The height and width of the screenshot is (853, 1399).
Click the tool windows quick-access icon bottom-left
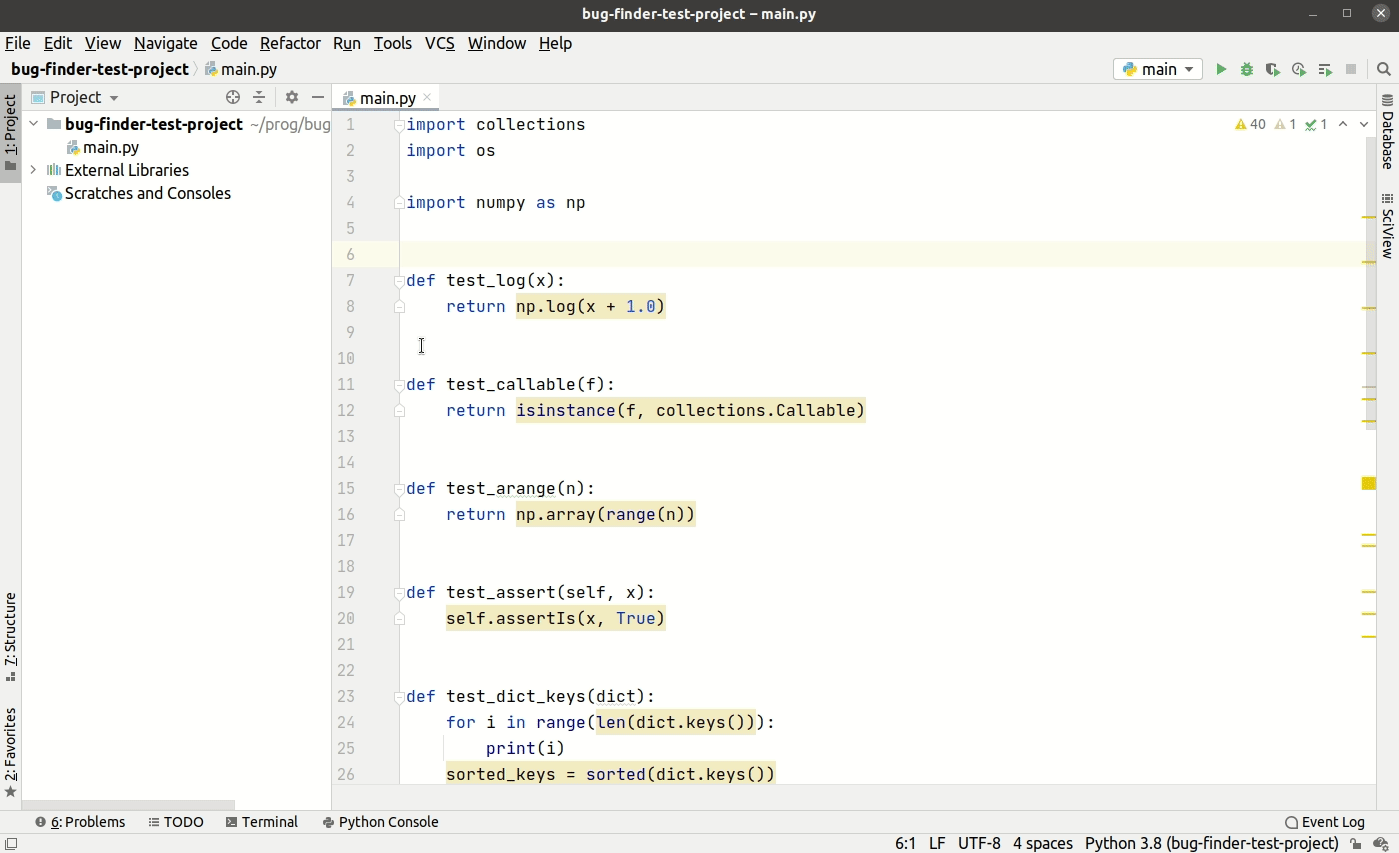coord(11,844)
